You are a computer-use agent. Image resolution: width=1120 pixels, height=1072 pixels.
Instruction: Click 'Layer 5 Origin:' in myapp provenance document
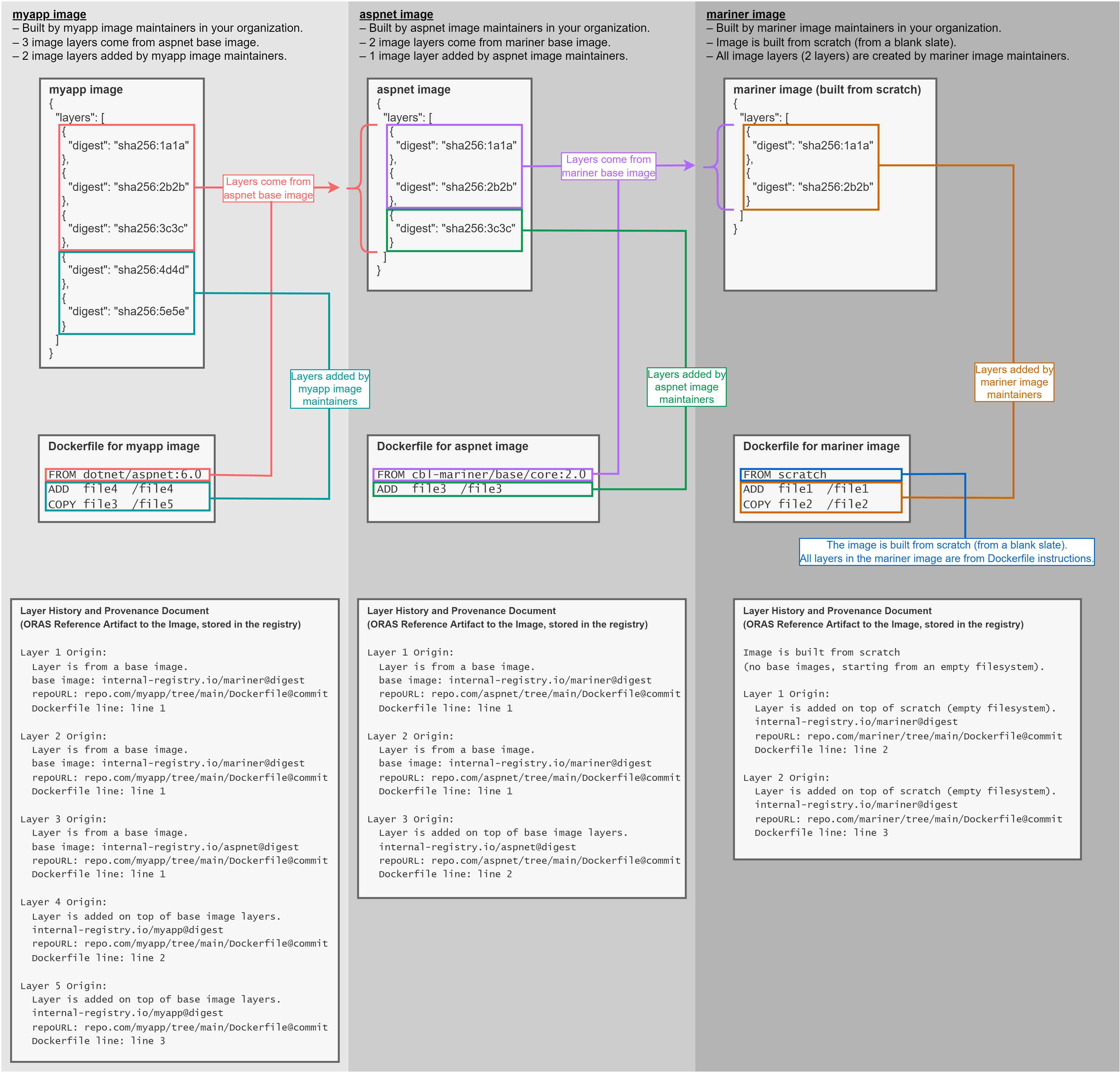[x=63, y=986]
